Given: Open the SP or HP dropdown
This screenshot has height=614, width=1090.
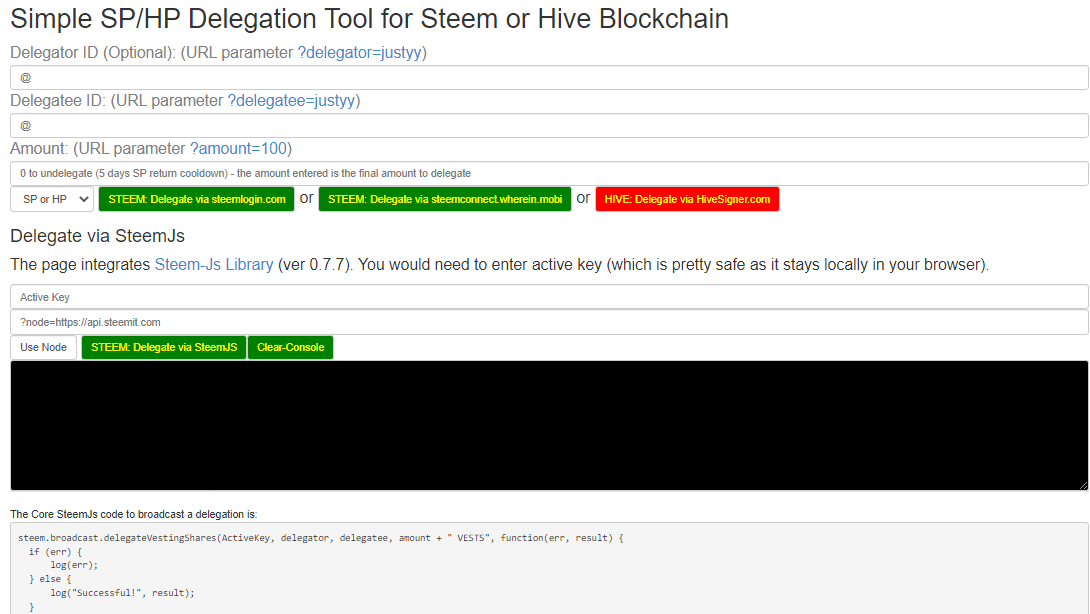Looking at the screenshot, I should point(52,199).
